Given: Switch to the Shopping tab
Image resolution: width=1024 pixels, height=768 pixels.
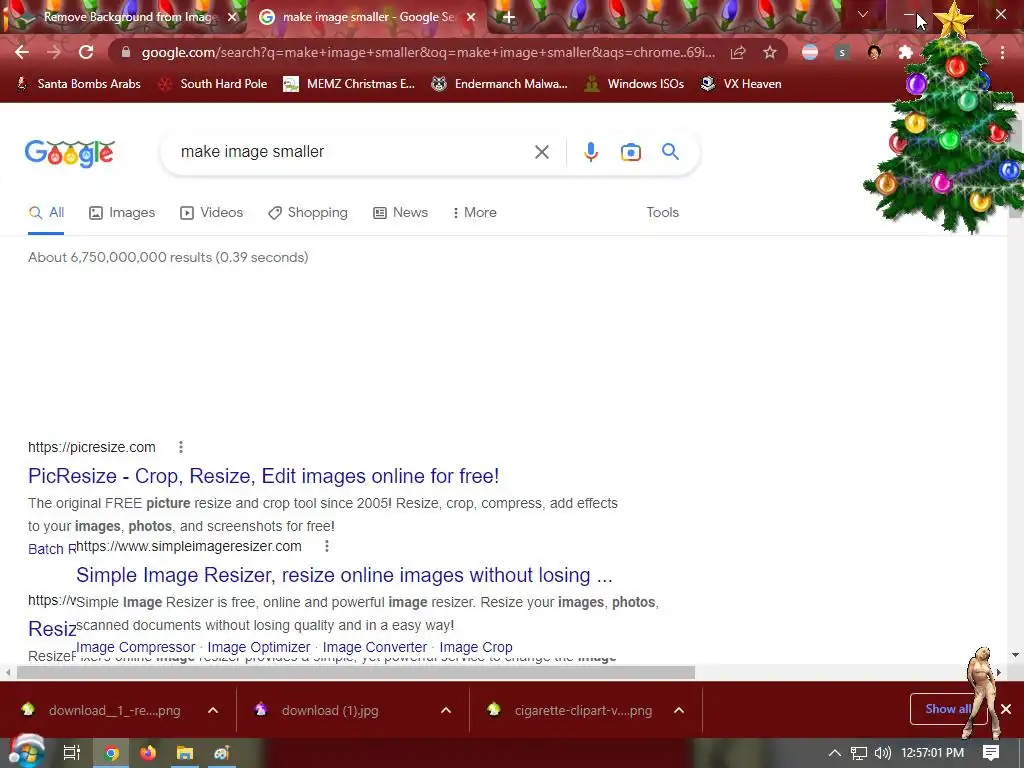Looking at the screenshot, I should pos(308,213).
